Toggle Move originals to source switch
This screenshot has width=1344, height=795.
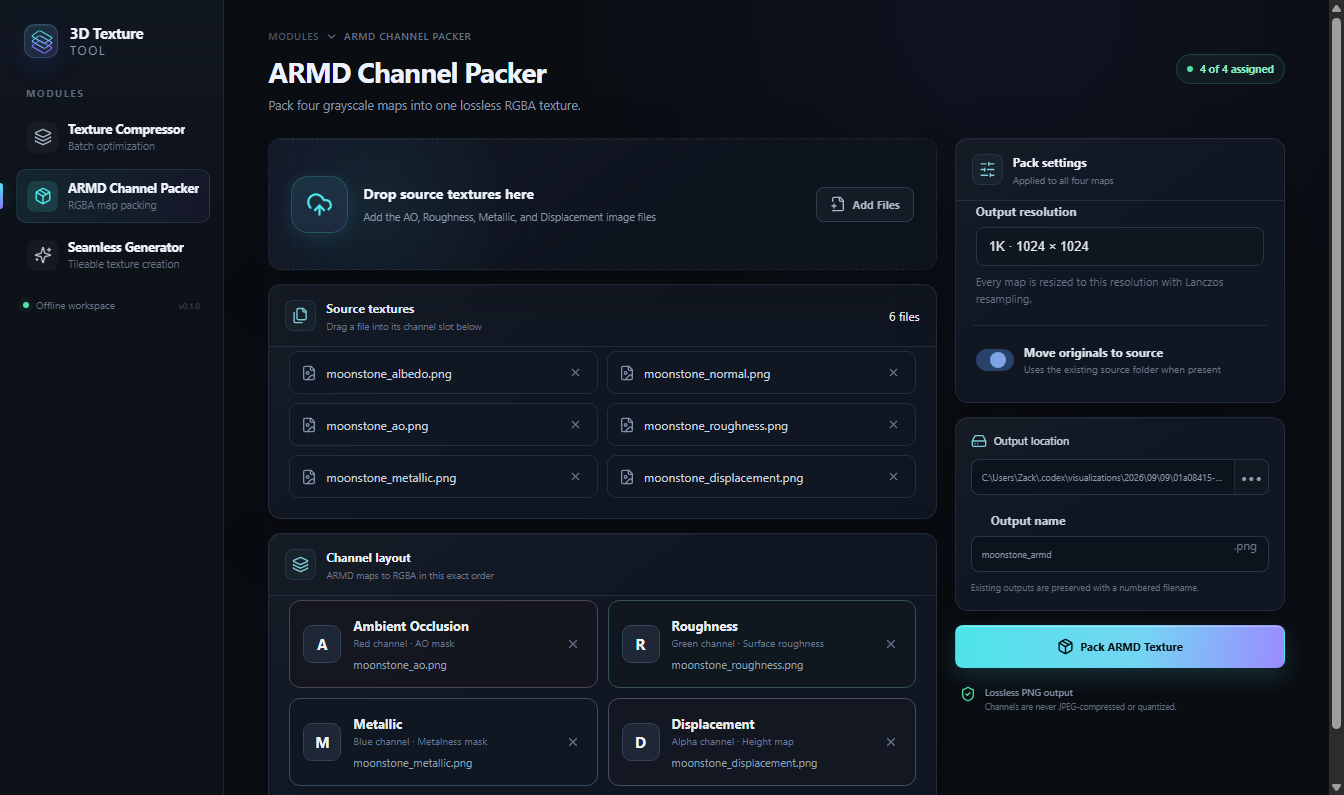995,360
